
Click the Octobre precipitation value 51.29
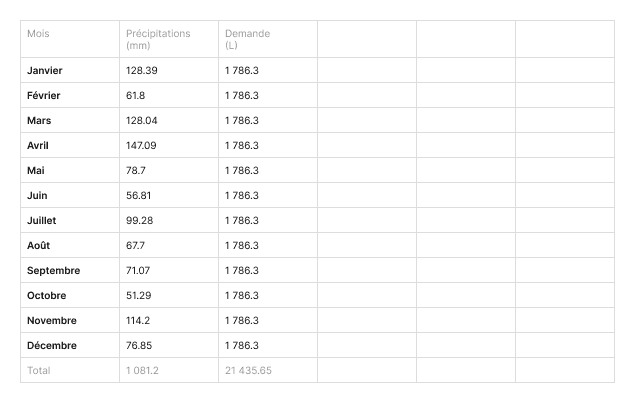tap(139, 296)
